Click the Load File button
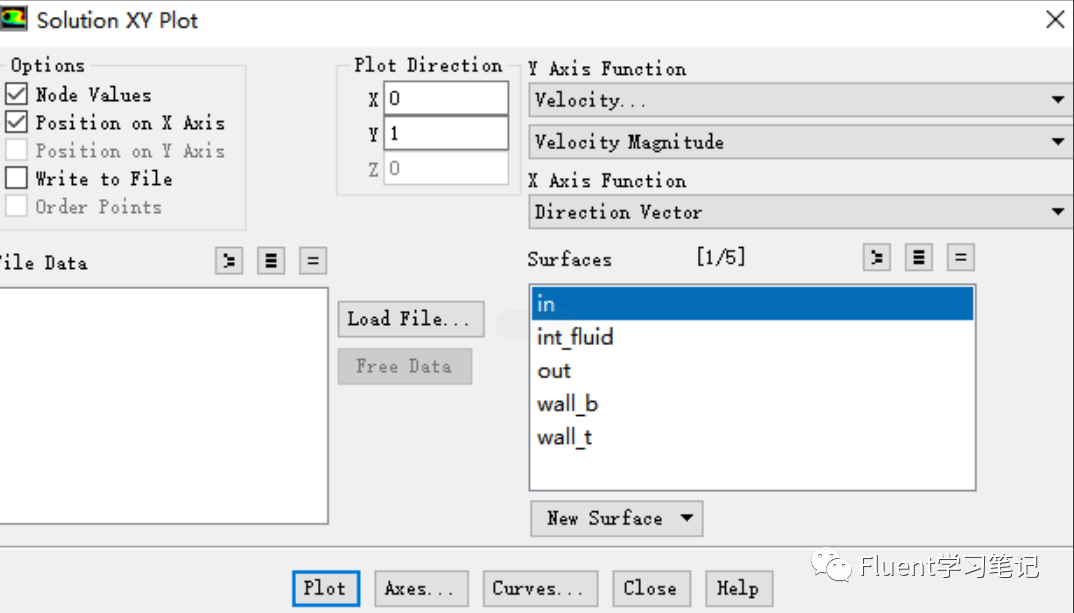 click(410, 319)
